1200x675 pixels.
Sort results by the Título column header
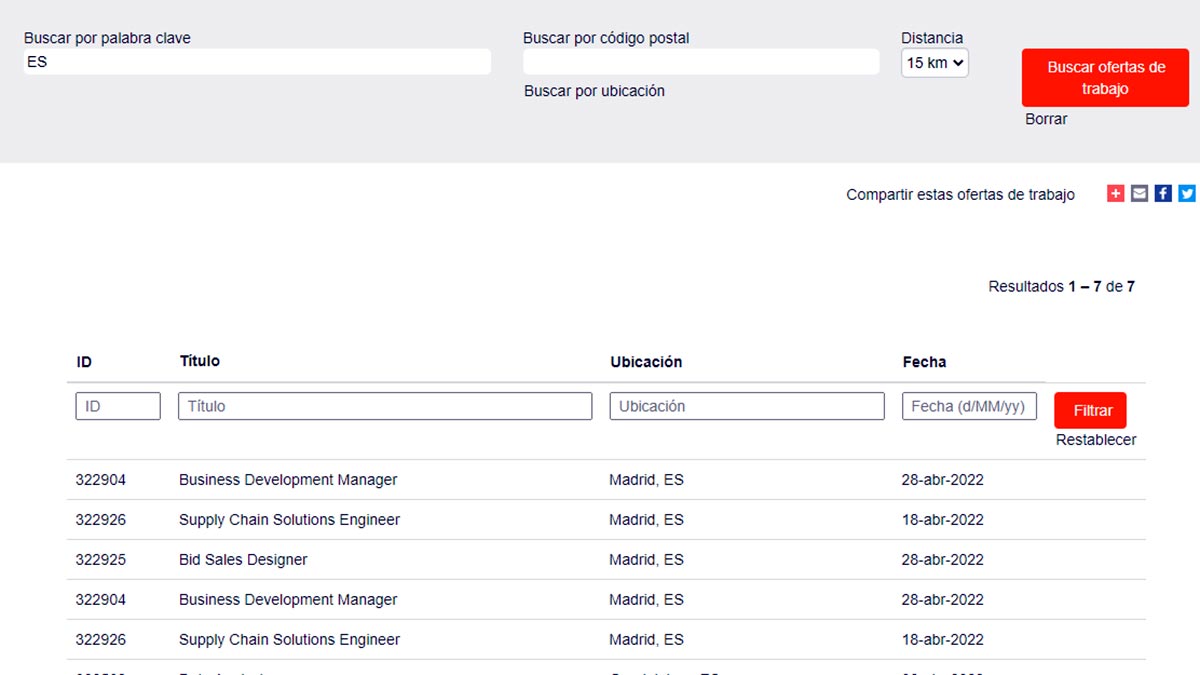click(x=200, y=361)
